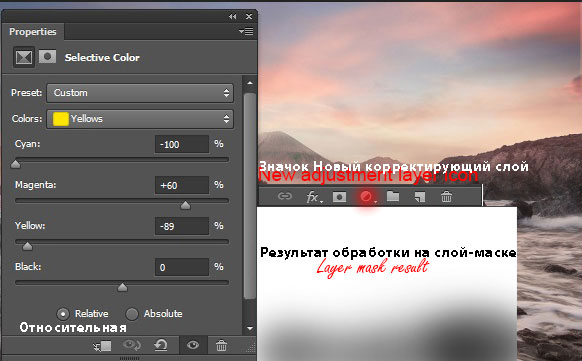The height and width of the screenshot is (361, 582).
Task: Click the link layers icon
Action: pyautogui.click(x=285, y=196)
